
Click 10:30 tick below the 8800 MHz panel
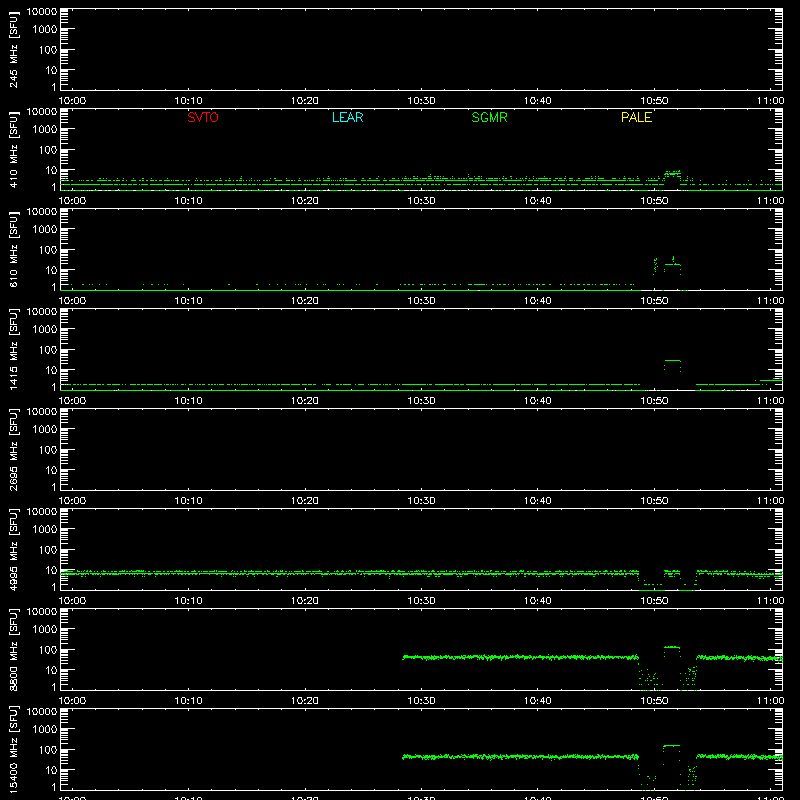click(x=421, y=701)
